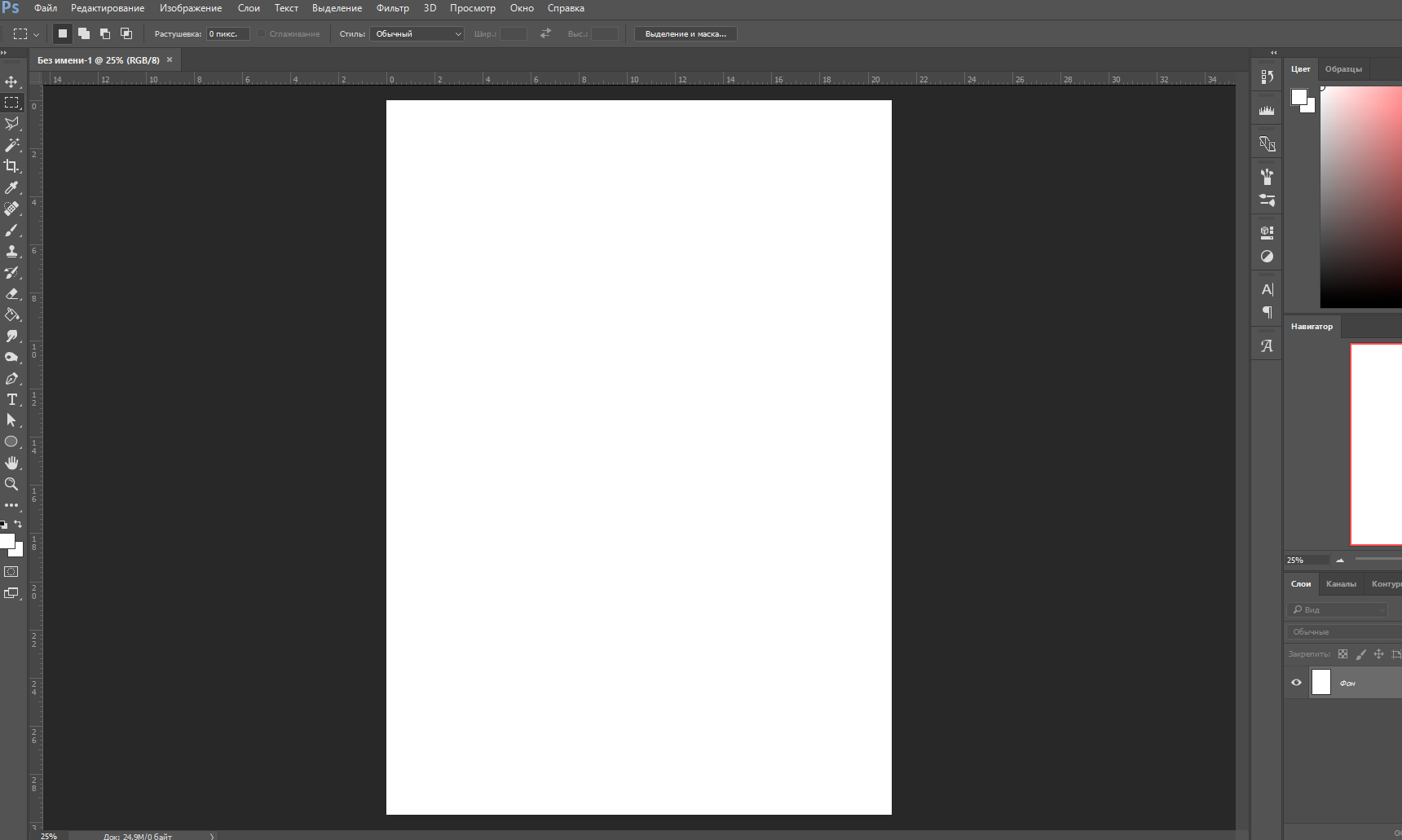Swap foreground and background colors

click(18, 524)
